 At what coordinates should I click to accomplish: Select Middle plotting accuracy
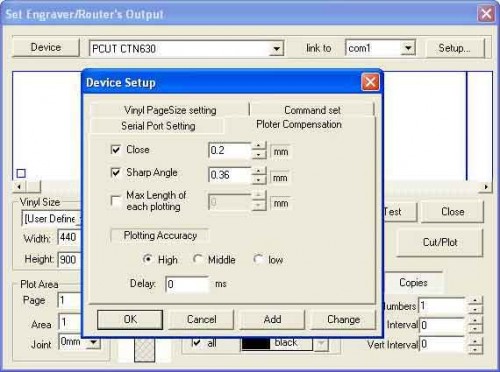point(198,259)
